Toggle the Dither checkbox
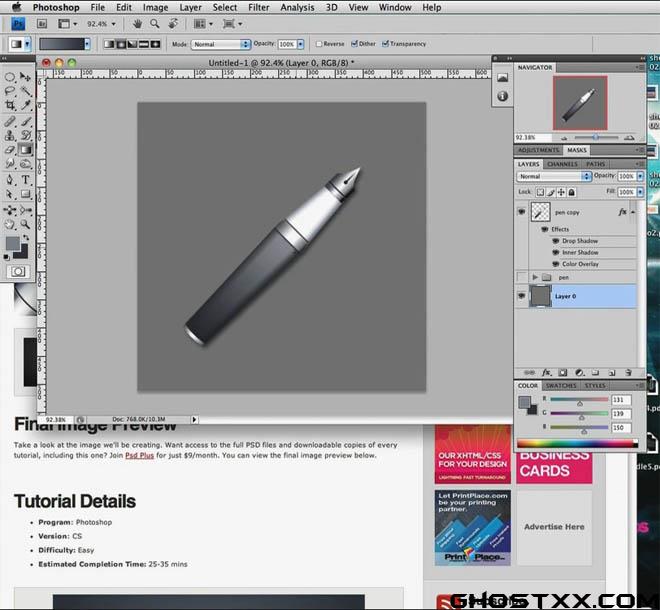 [x=354, y=44]
